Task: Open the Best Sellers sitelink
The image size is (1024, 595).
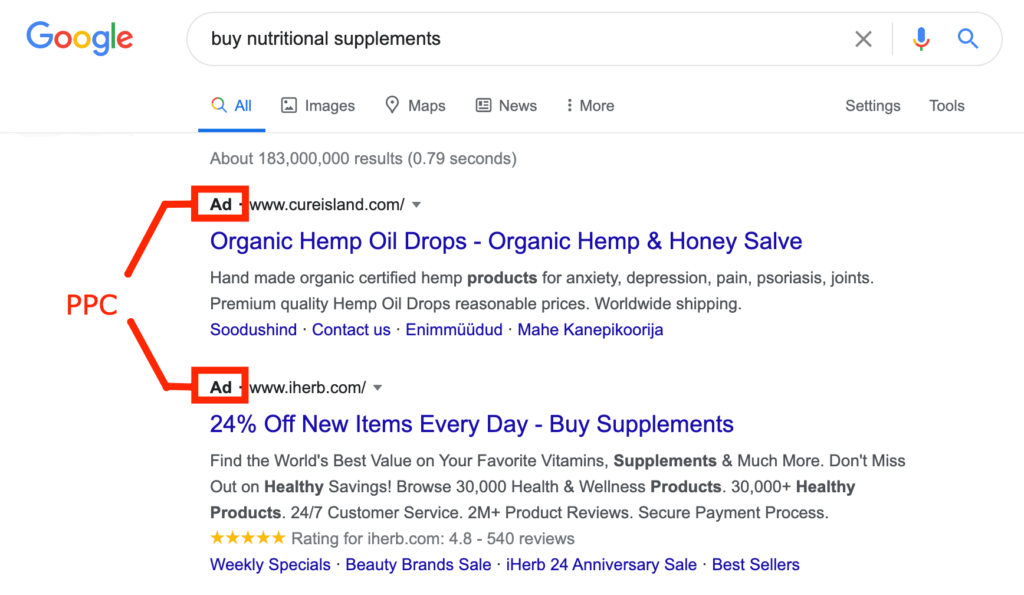Action: coord(755,565)
